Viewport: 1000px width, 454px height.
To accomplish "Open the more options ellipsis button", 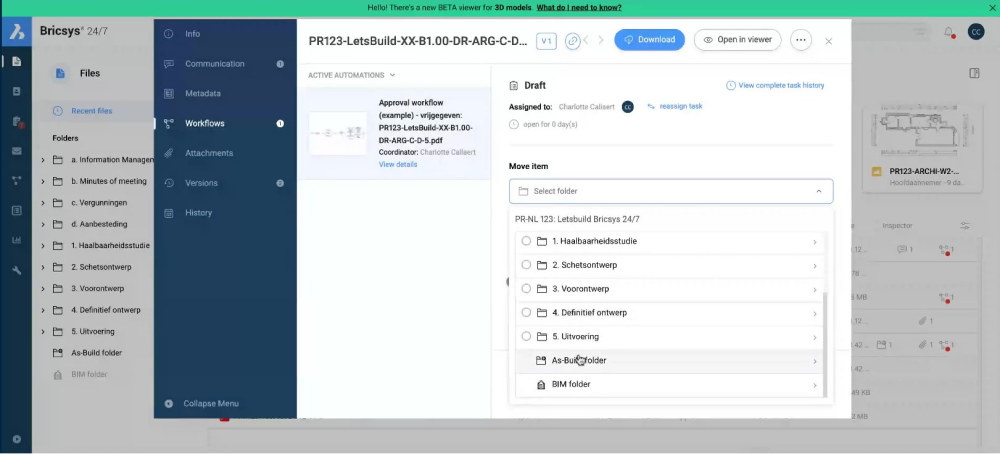I will coord(801,40).
